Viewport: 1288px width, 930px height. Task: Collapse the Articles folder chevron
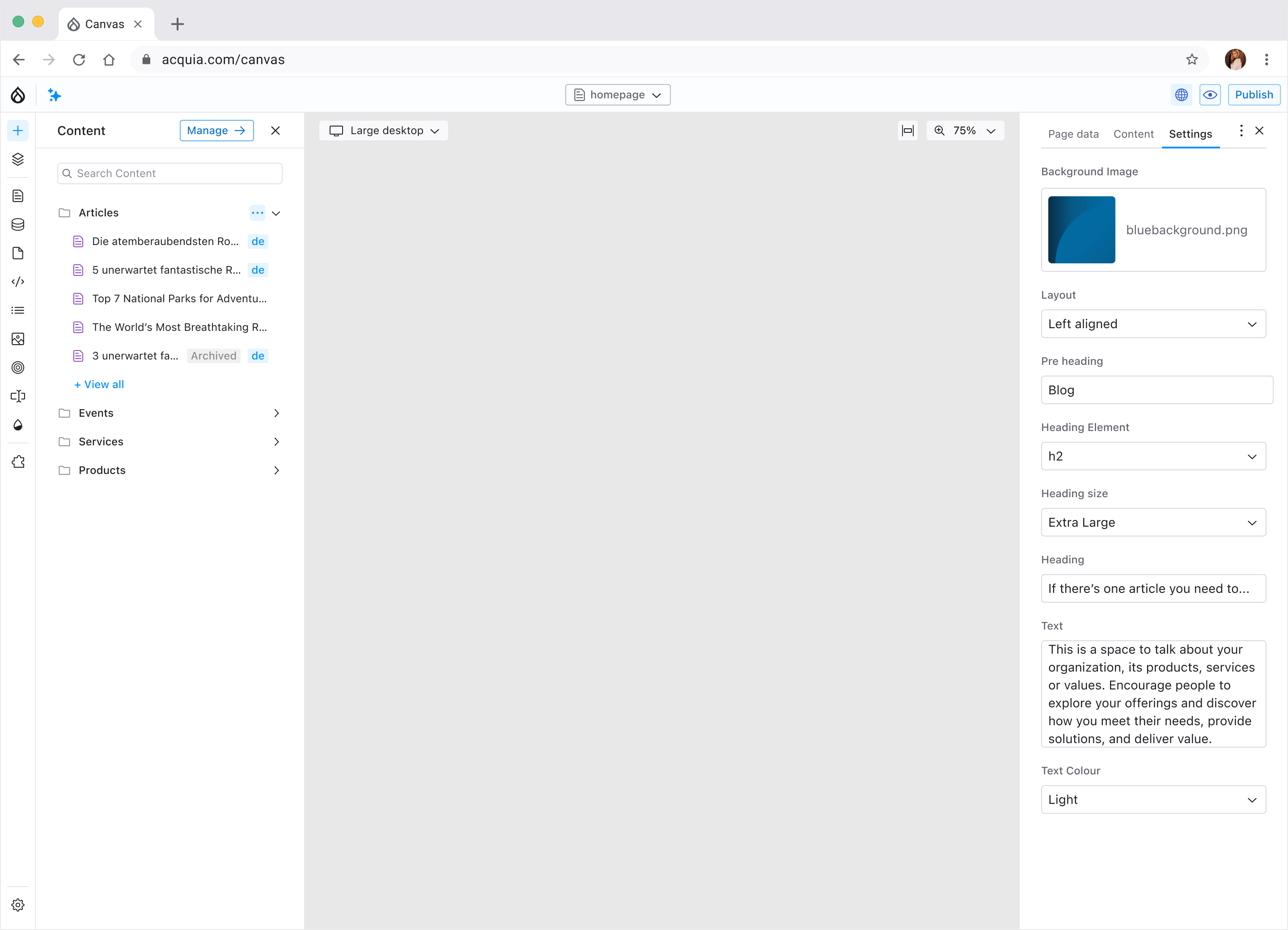tap(276, 213)
